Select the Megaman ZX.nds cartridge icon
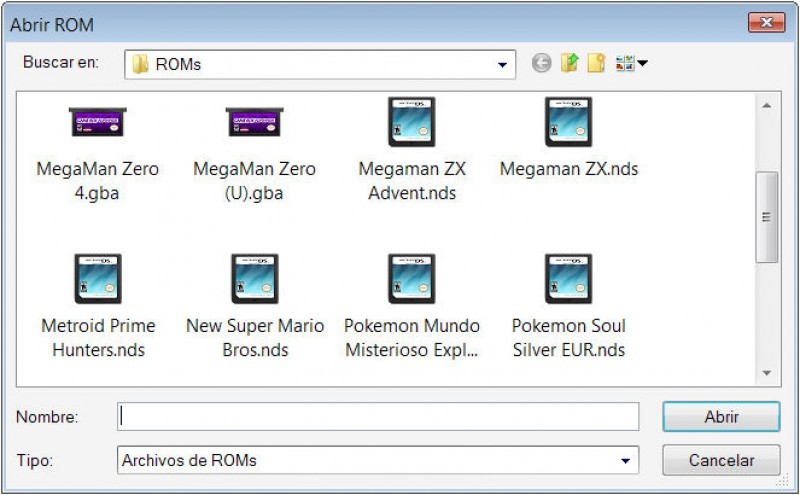Viewport: 800px width, 495px height. click(x=568, y=122)
